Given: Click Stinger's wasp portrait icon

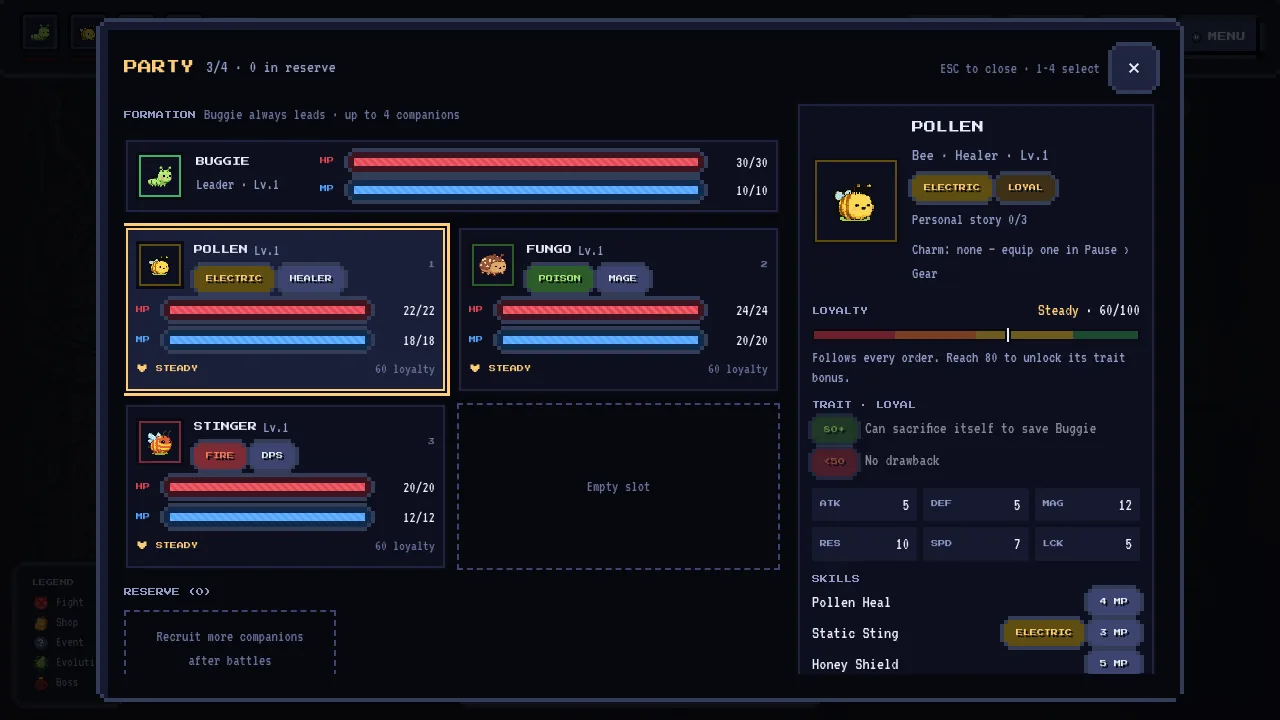Looking at the screenshot, I should 160,442.
